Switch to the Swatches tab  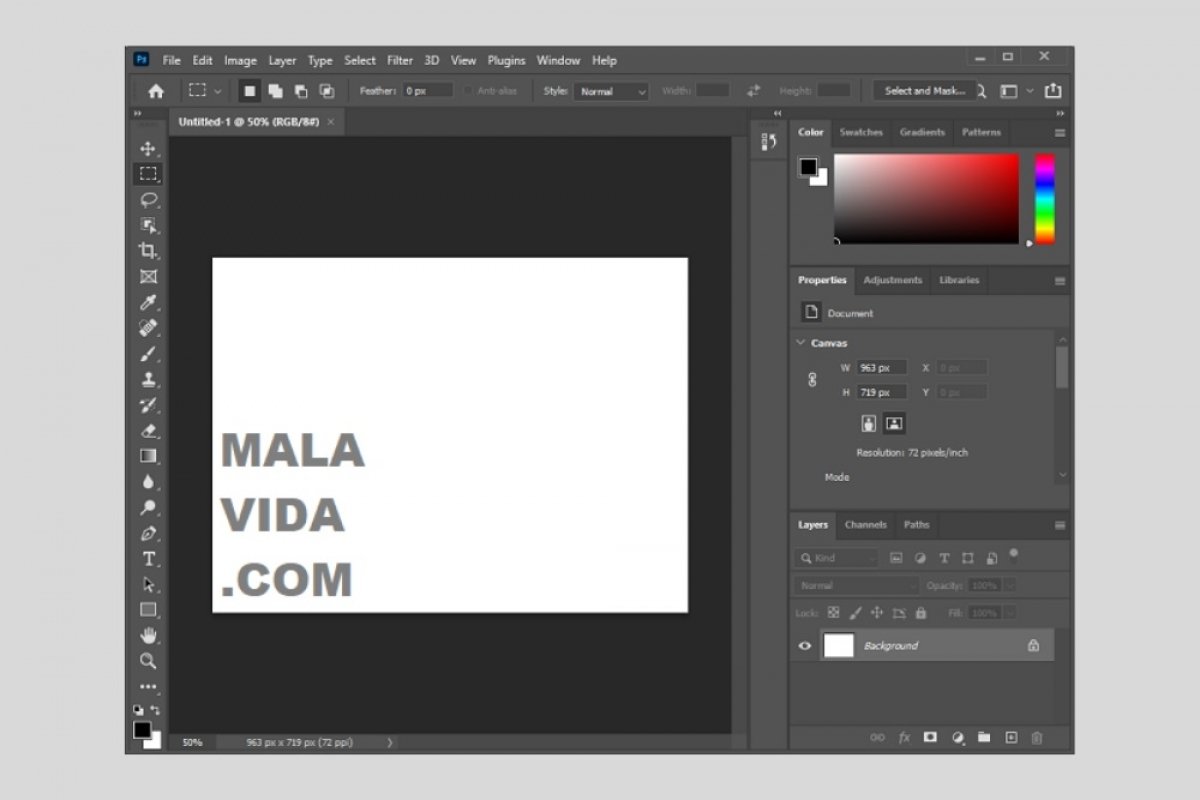click(x=861, y=132)
